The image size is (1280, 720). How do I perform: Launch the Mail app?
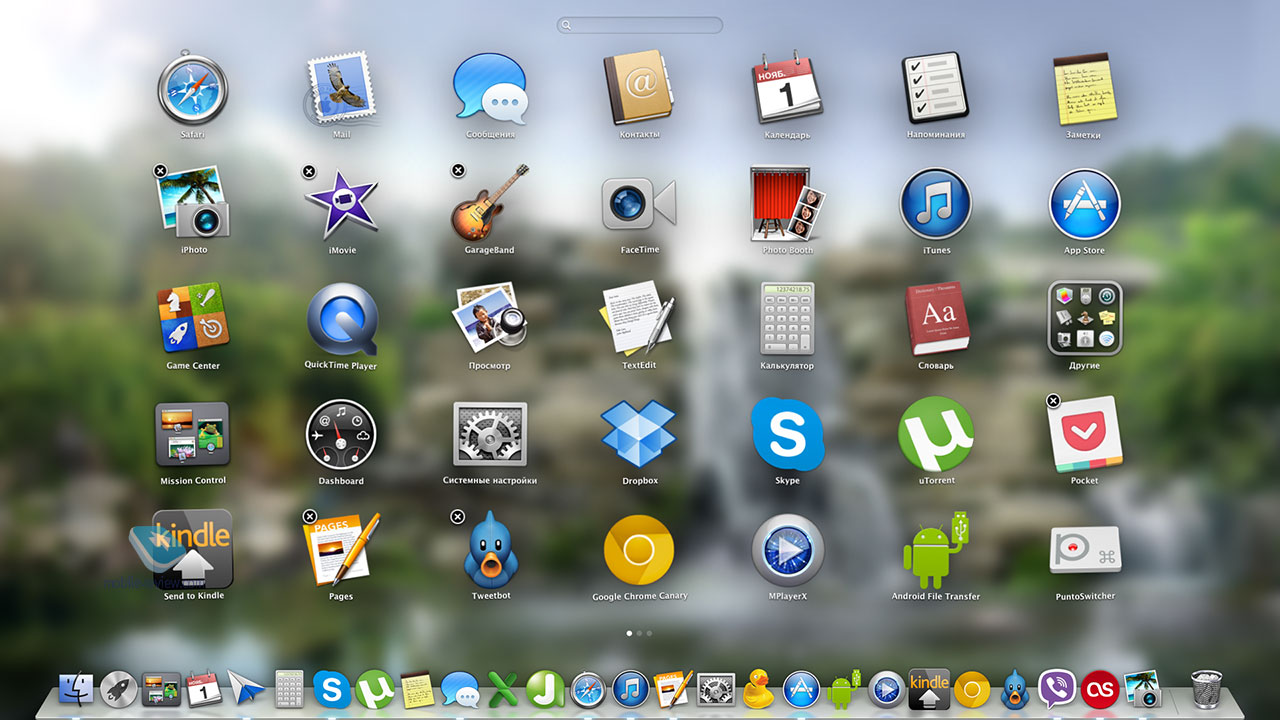(x=341, y=89)
